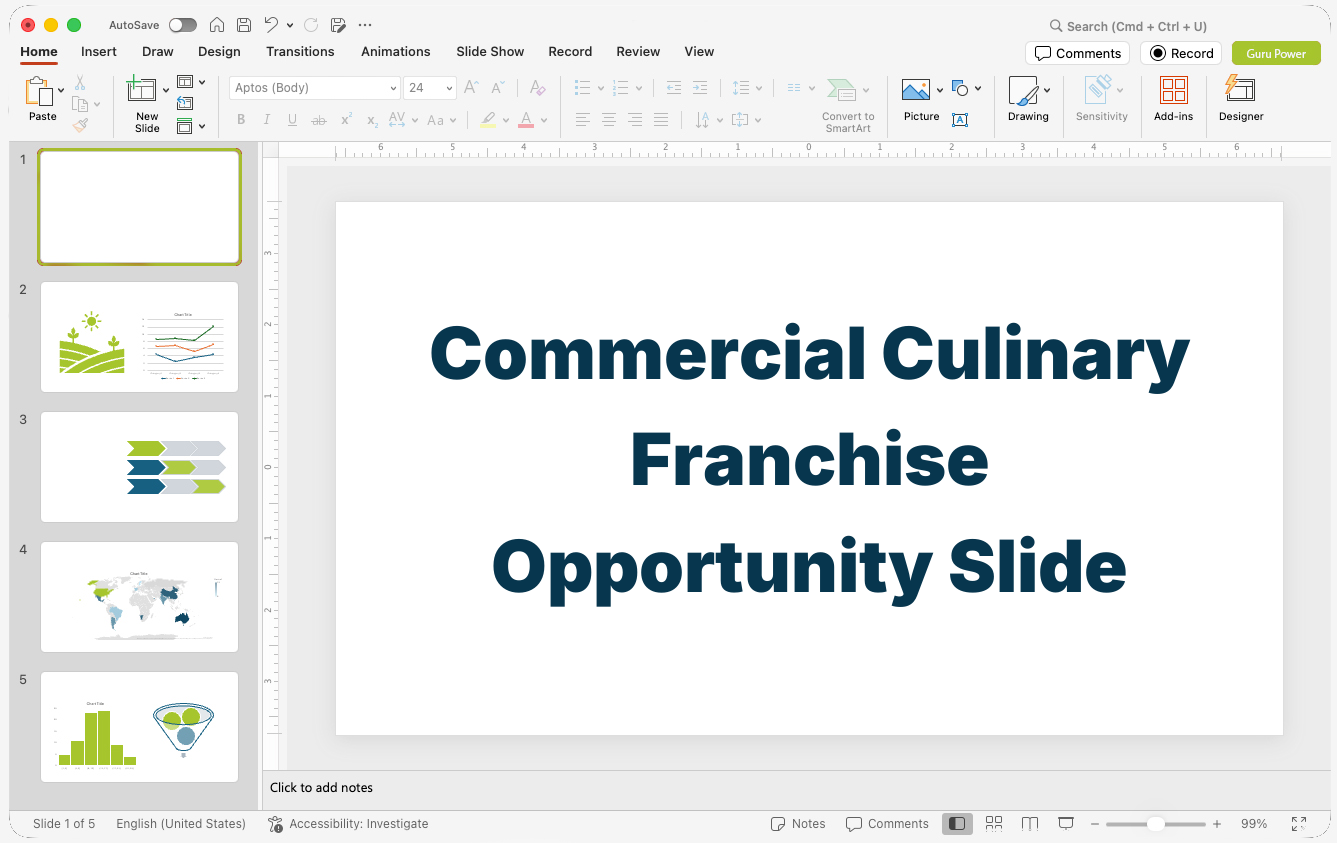Open the numbered list dropdown
Viewport: 1337px width, 843px height.
(638, 88)
